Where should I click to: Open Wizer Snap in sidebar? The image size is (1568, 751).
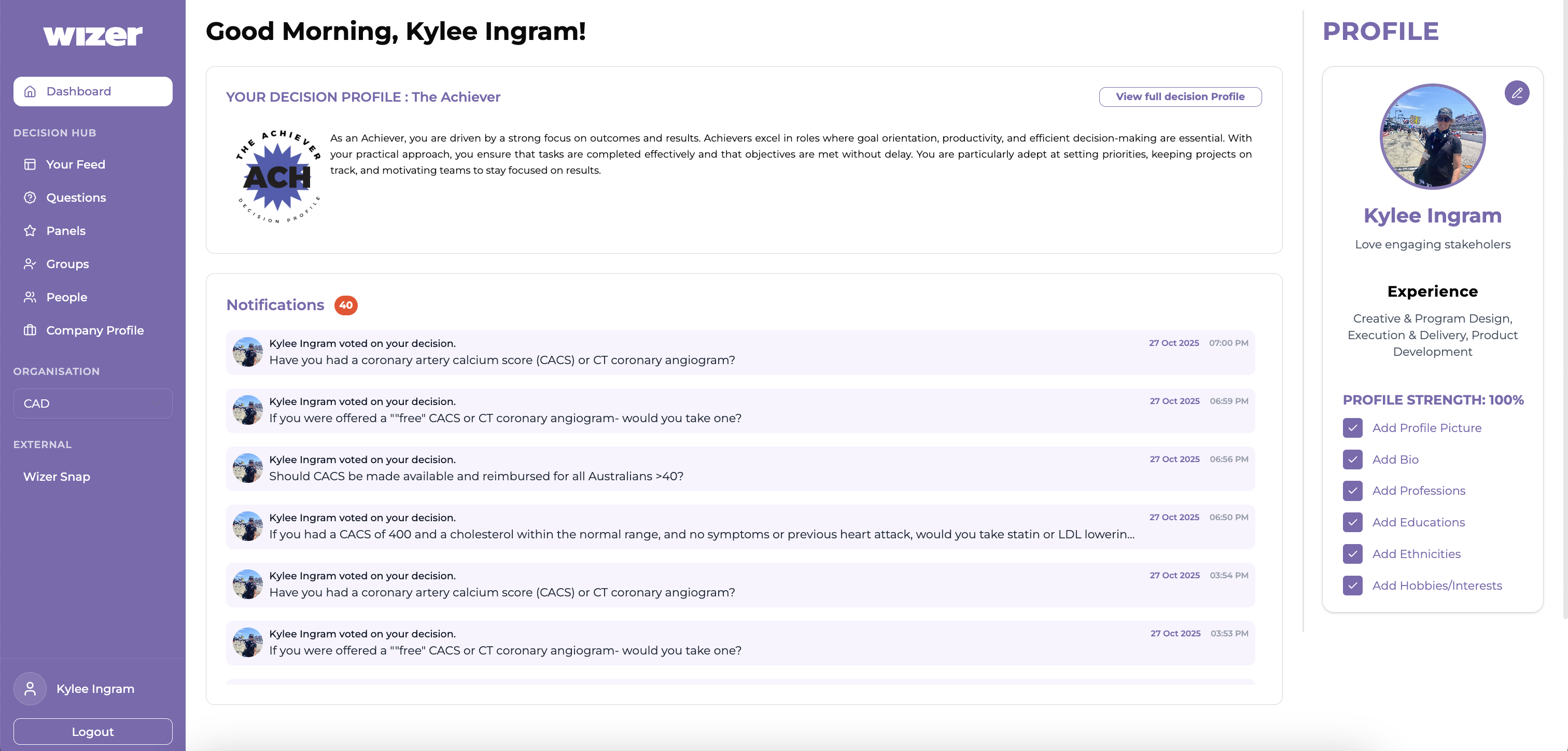tap(57, 476)
